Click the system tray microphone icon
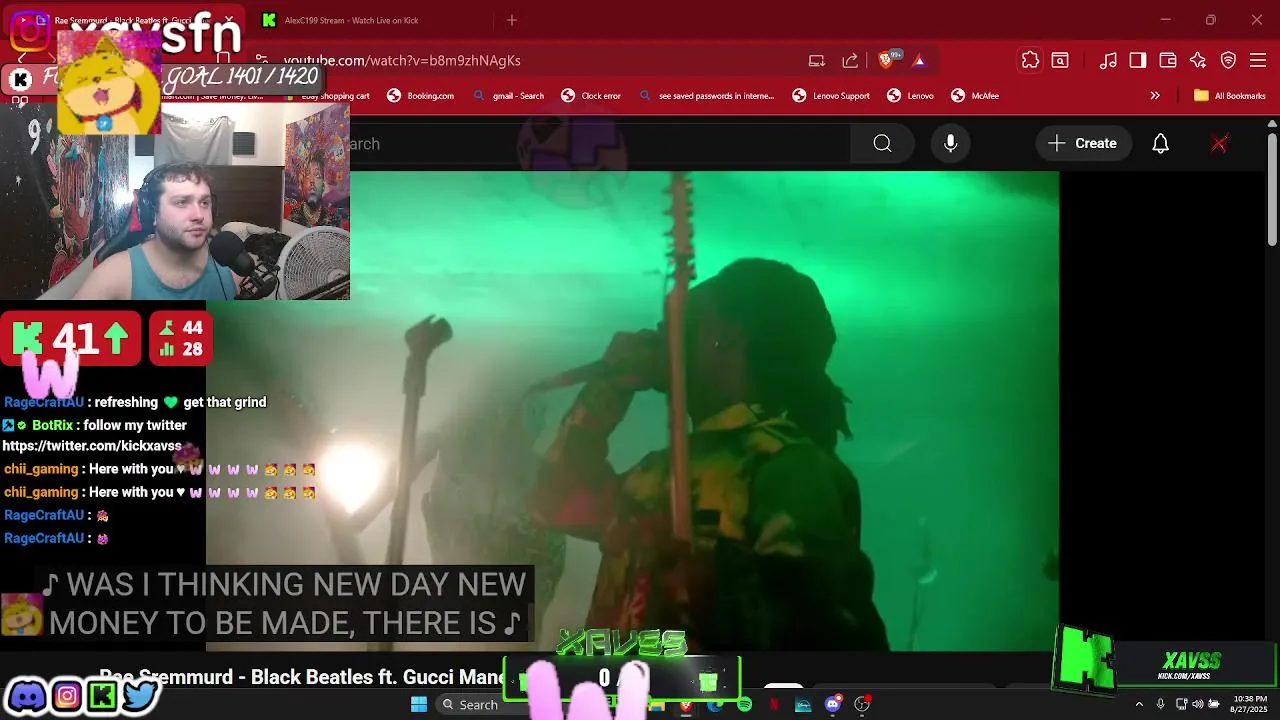The height and width of the screenshot is (720, 1280). click(1160, 705)
